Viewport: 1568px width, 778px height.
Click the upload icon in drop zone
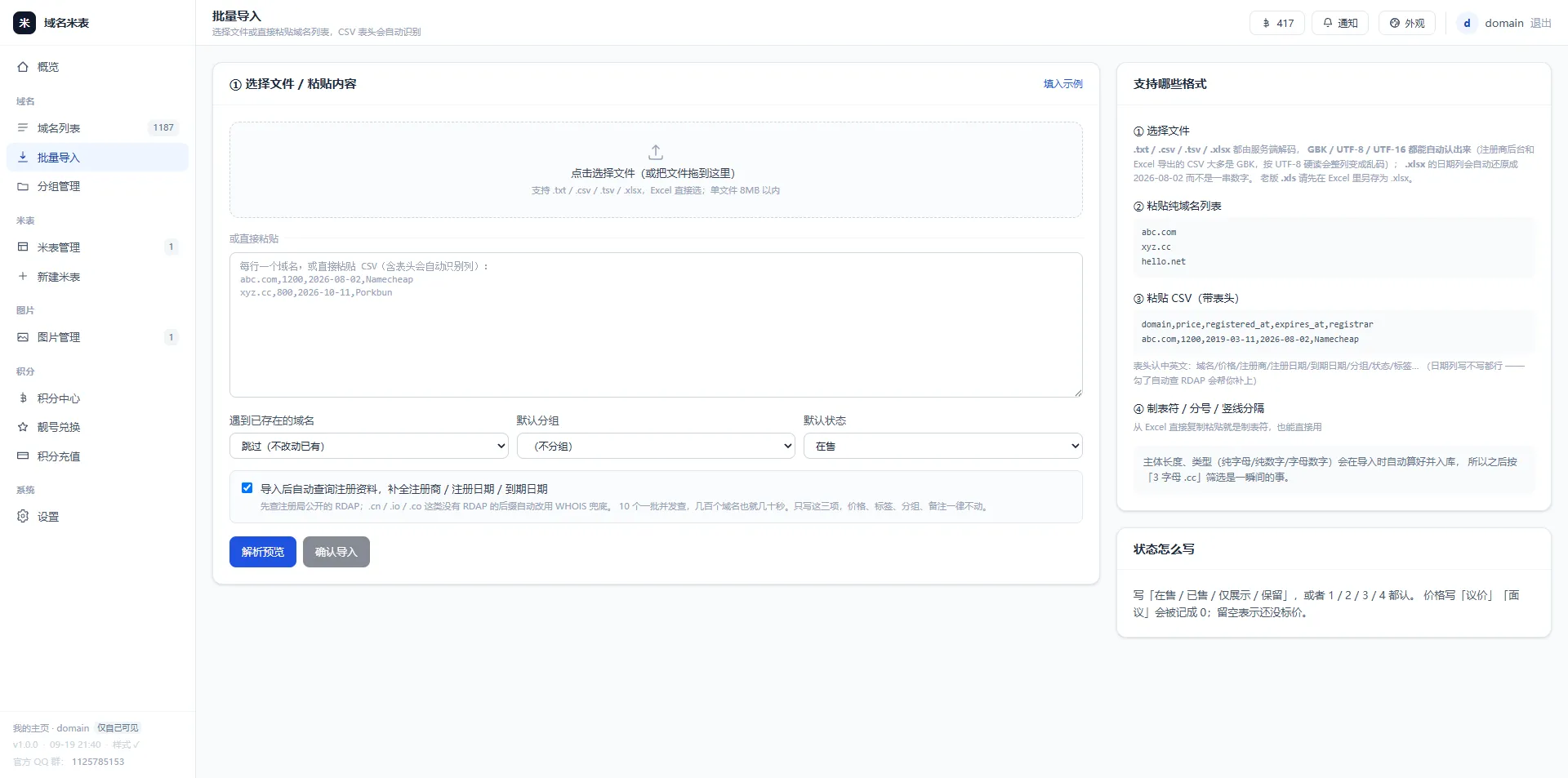(656, 153)
